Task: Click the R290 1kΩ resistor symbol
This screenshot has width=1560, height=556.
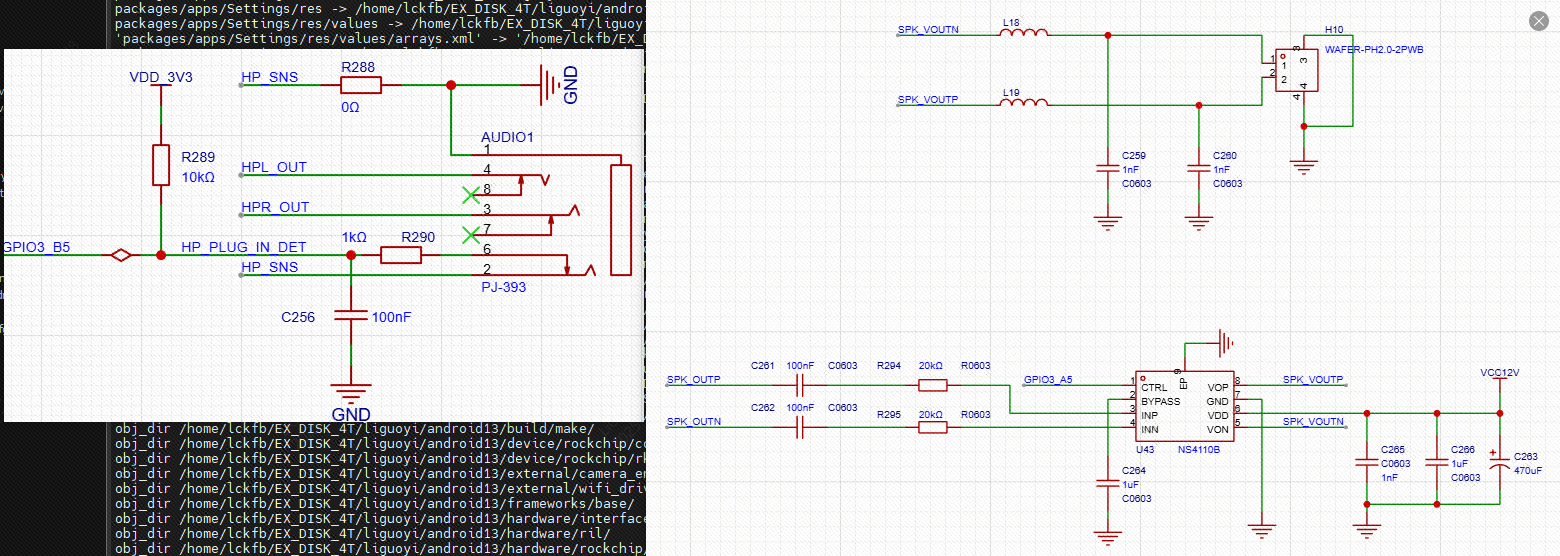Action: [x=401, y=256]
